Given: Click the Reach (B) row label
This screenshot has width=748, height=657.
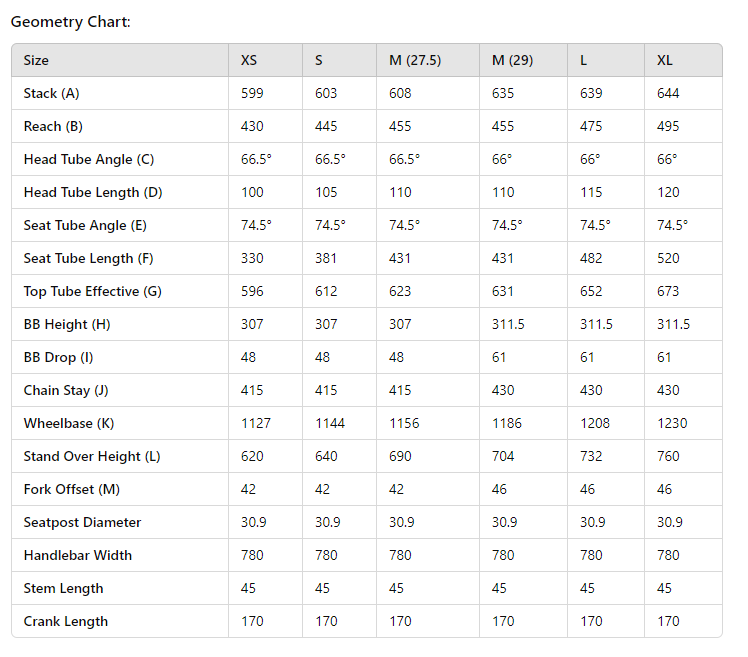Looking at the screenshot, I should point(52,126).
